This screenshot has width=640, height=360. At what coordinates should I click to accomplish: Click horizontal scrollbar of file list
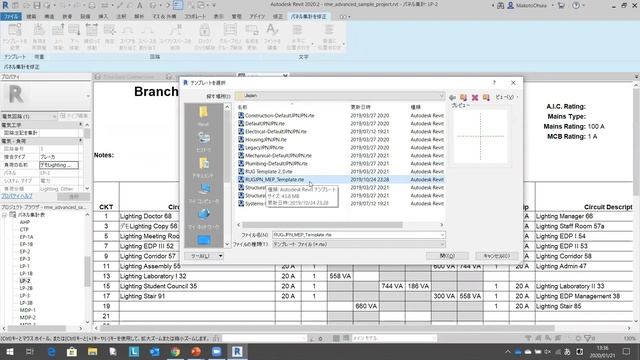click(x=322, y=225)
